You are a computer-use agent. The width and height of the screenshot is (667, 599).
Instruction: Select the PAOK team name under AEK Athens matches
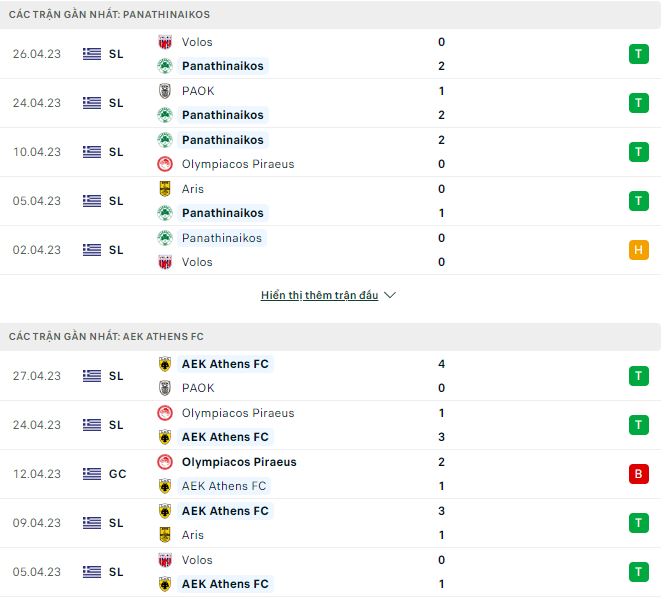pos(198,388)
